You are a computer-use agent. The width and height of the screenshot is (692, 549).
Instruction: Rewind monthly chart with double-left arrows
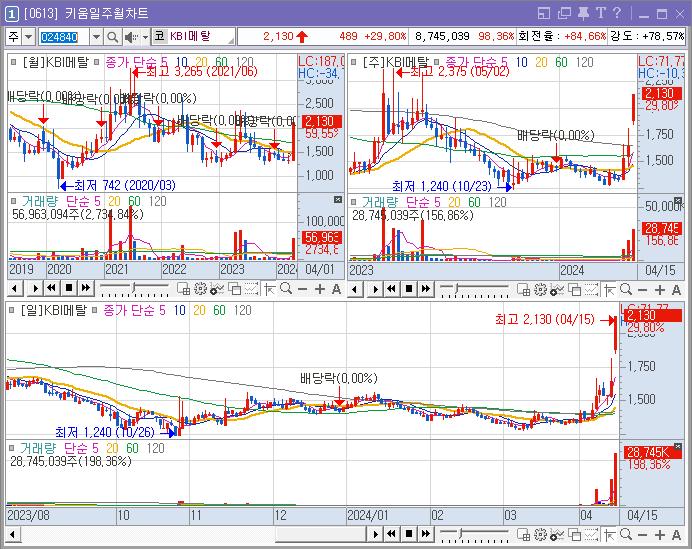[52, 289]
